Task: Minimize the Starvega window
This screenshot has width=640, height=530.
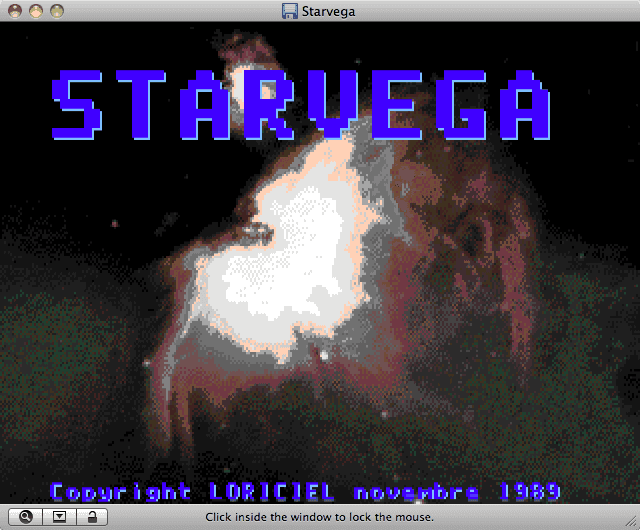Action: pos(36,11)
